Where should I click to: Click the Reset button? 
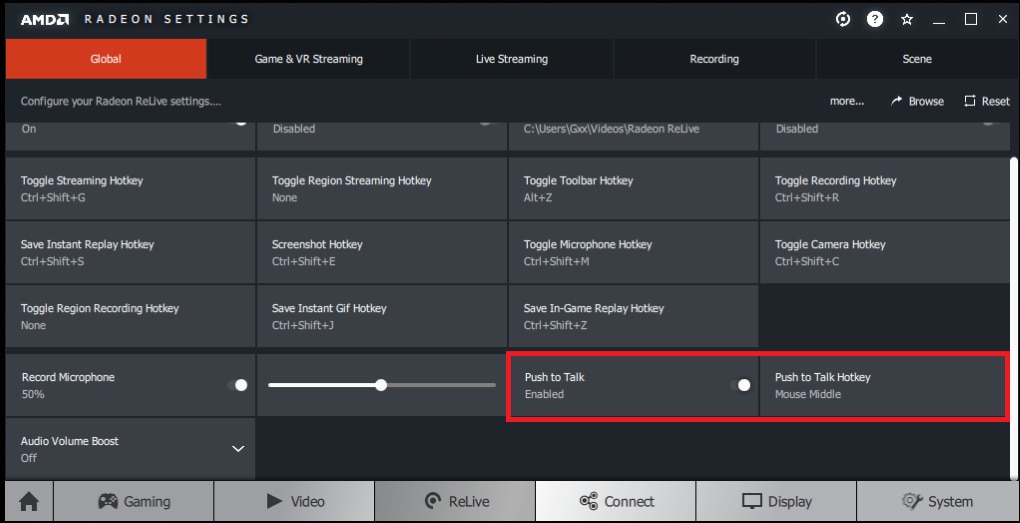point(986,101)
